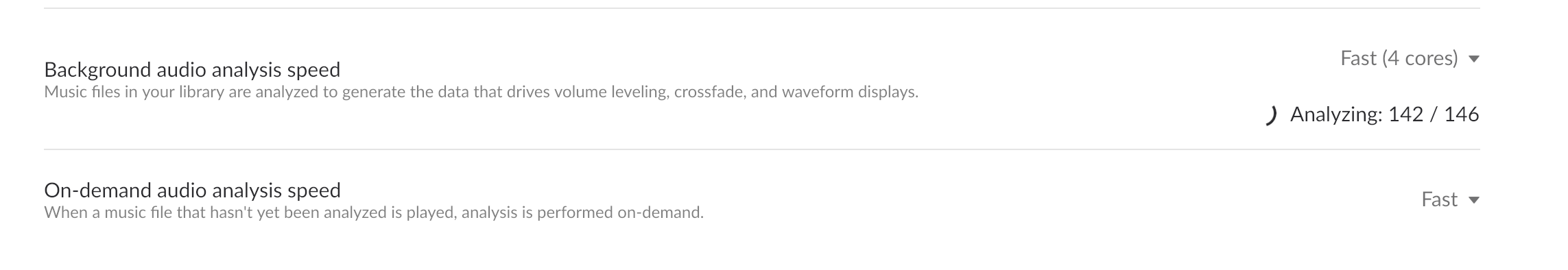Click the divider line above On-demand setting
Viewport: 1568px width, 270px height.
tap(762, 149)
